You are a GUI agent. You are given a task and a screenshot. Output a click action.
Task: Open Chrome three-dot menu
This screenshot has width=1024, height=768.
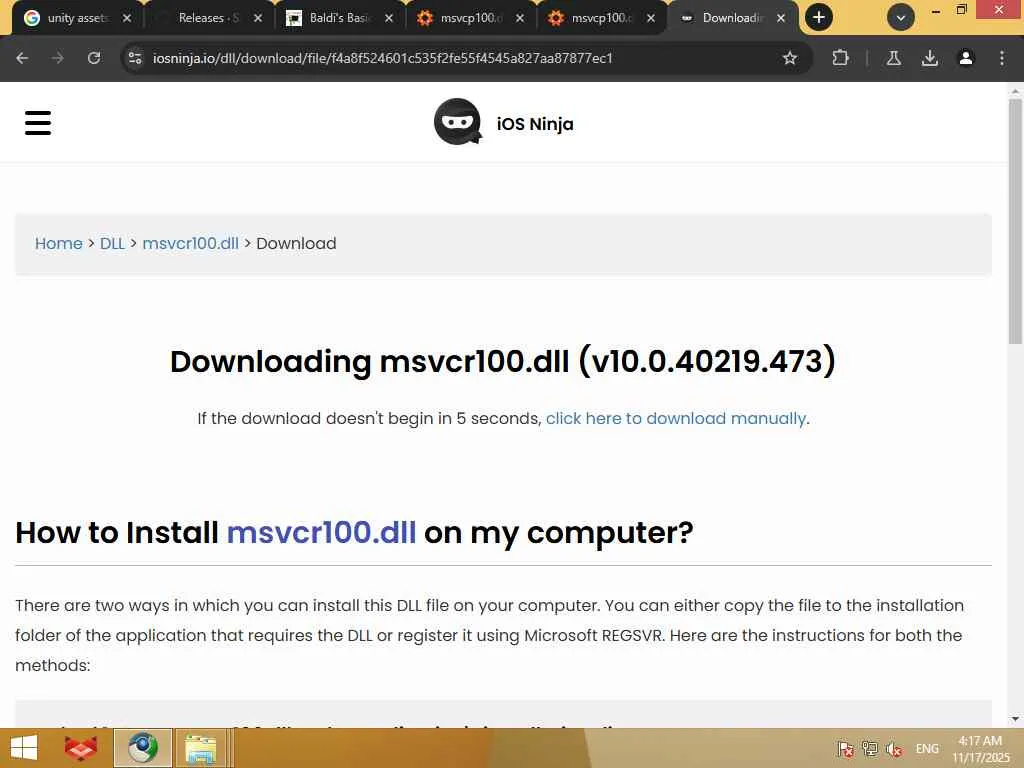click(x=1002, y=58)
